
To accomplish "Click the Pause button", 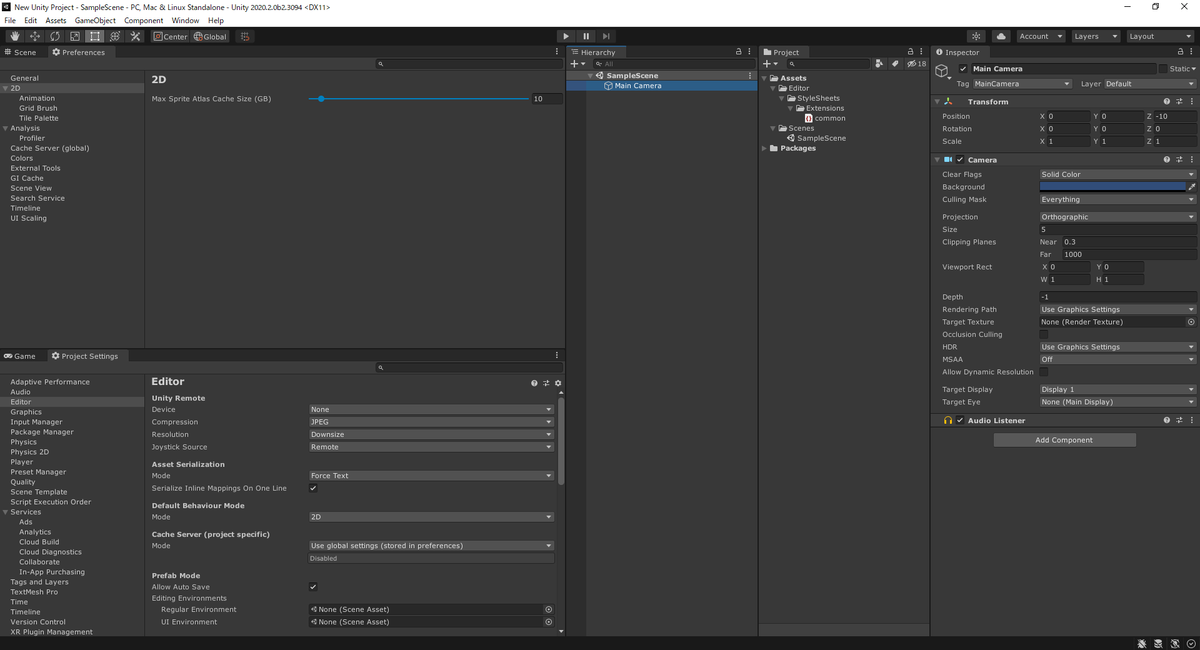I will [586, 36].
